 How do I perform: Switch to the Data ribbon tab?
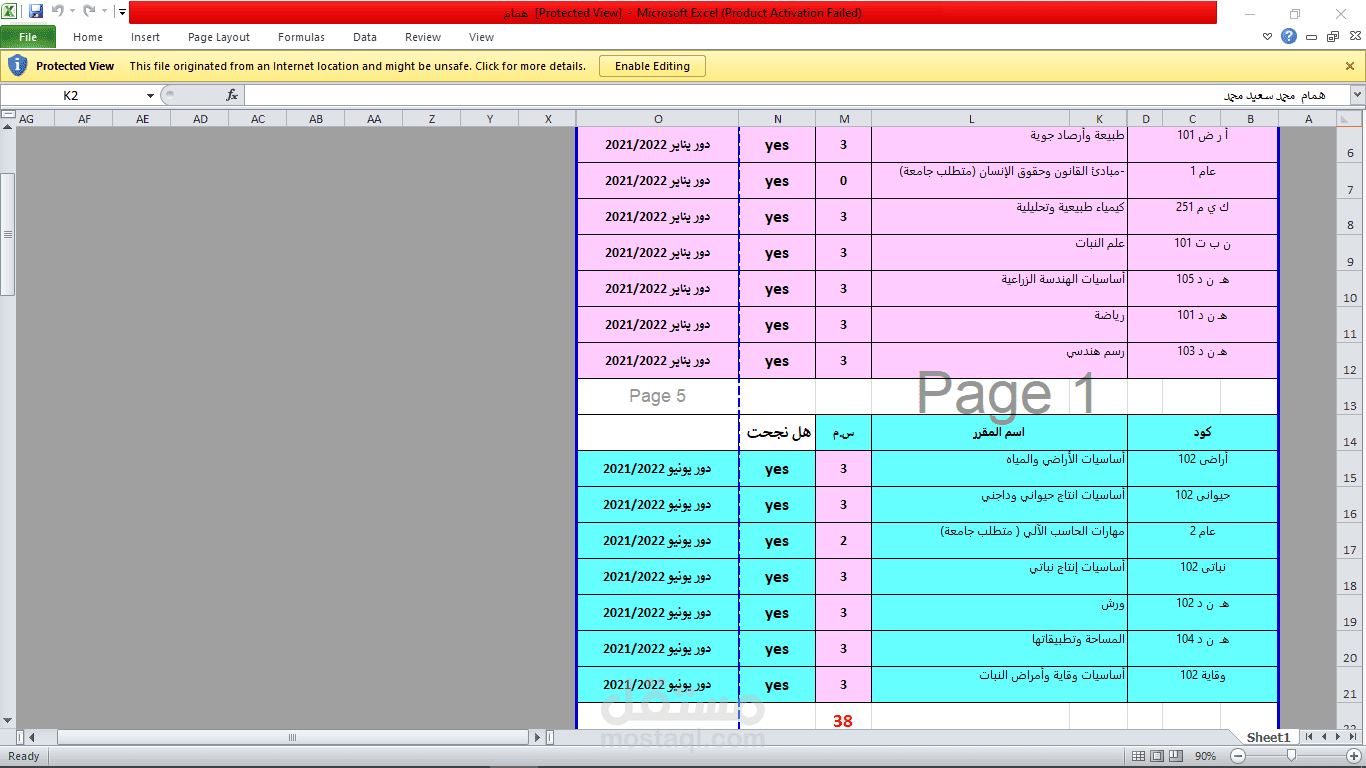tap(365, 37)
